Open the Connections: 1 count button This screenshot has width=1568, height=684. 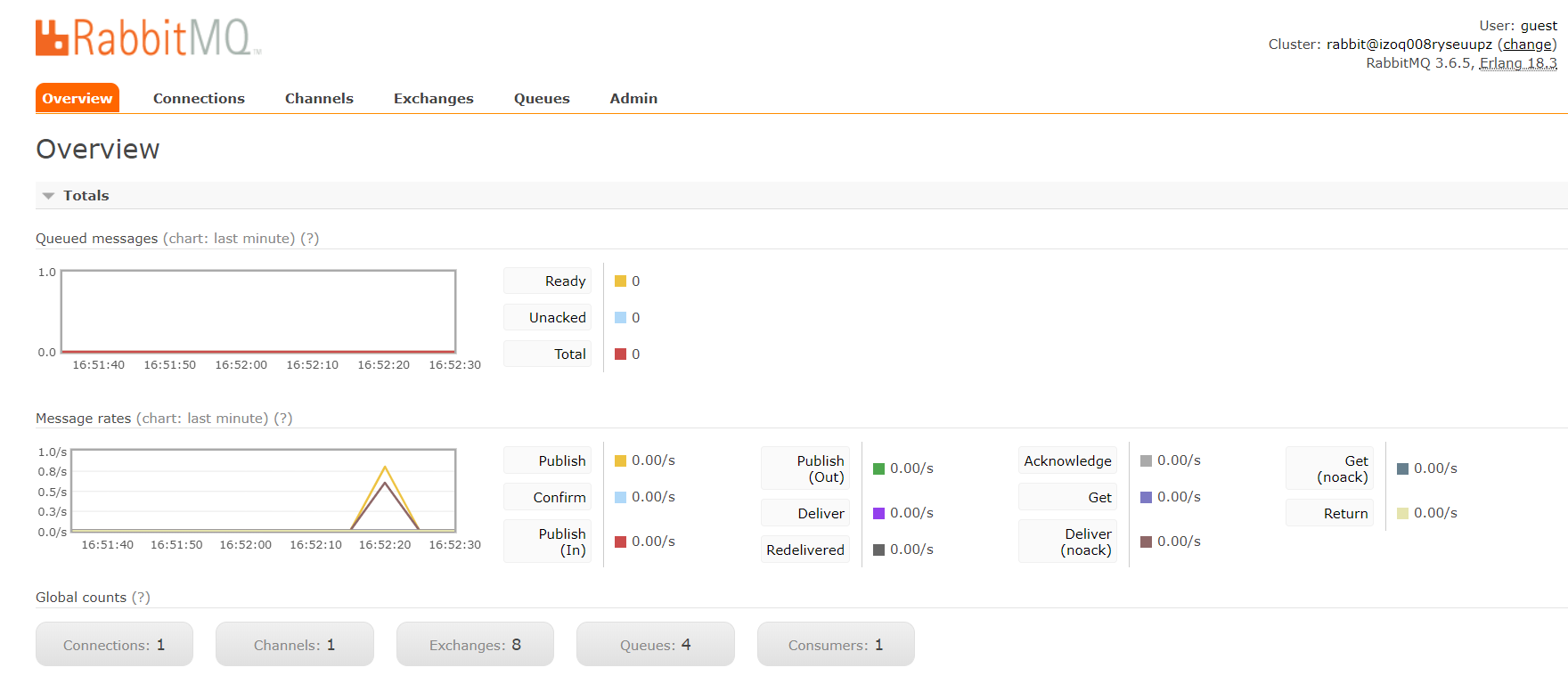[114, 644]
